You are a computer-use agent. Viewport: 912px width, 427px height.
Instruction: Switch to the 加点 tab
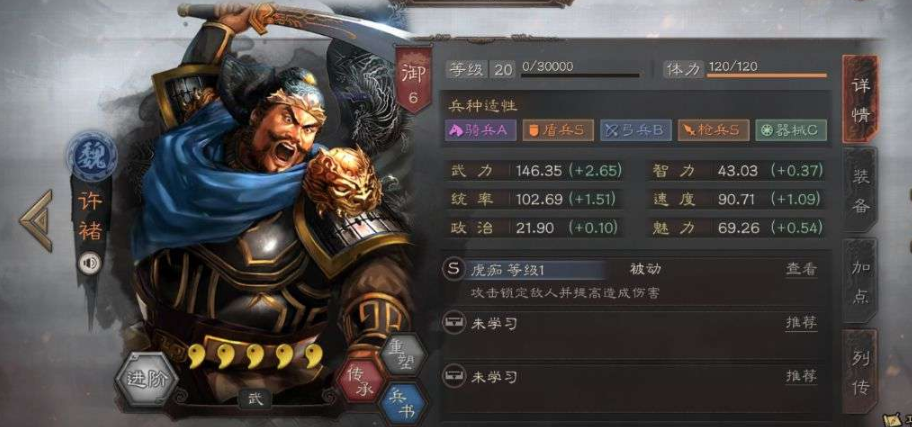[x=861, y=280]
